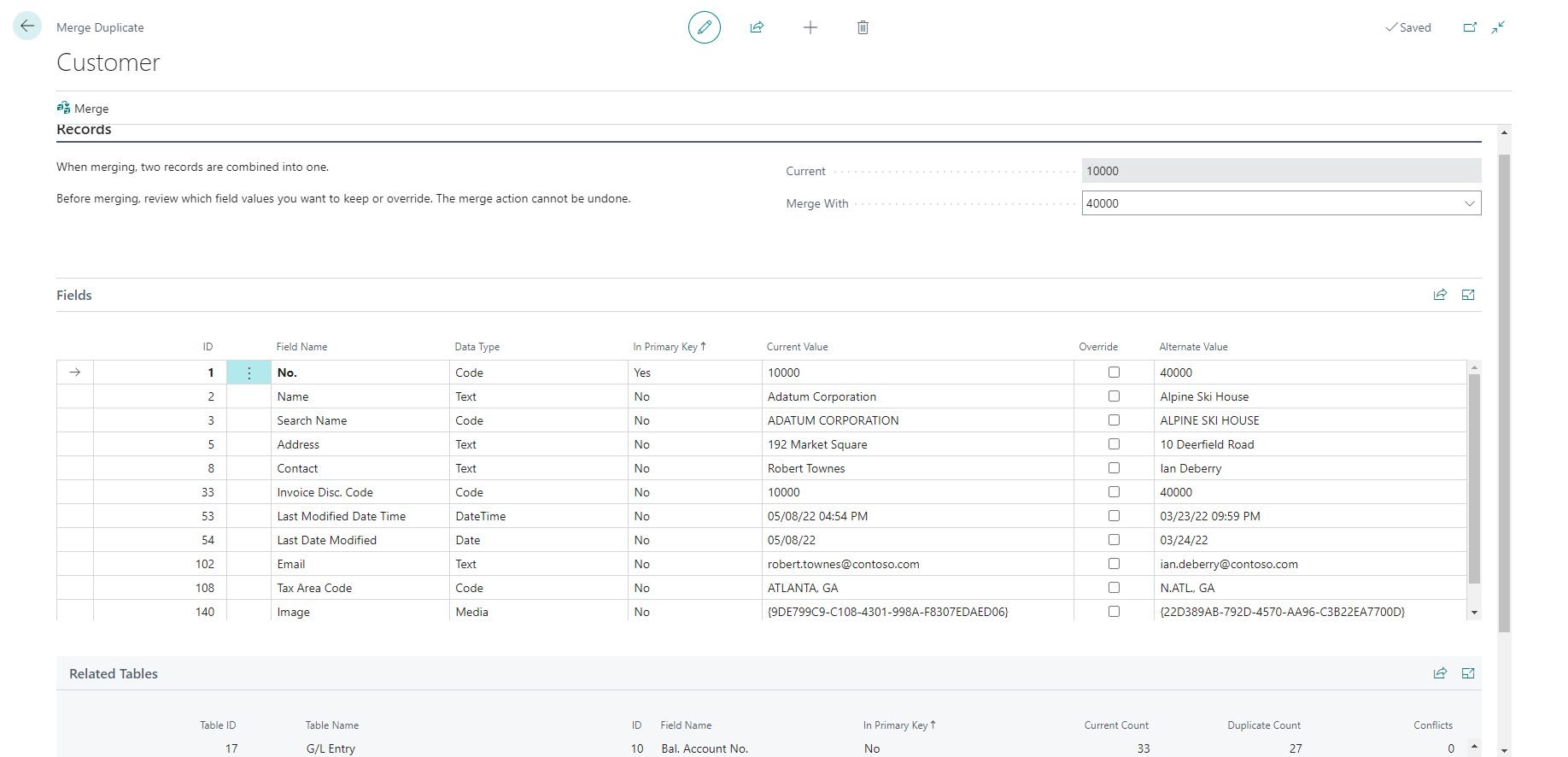
Task: Share the Fields list icon
Action: pyautogui.click(x=1440, y=295)
